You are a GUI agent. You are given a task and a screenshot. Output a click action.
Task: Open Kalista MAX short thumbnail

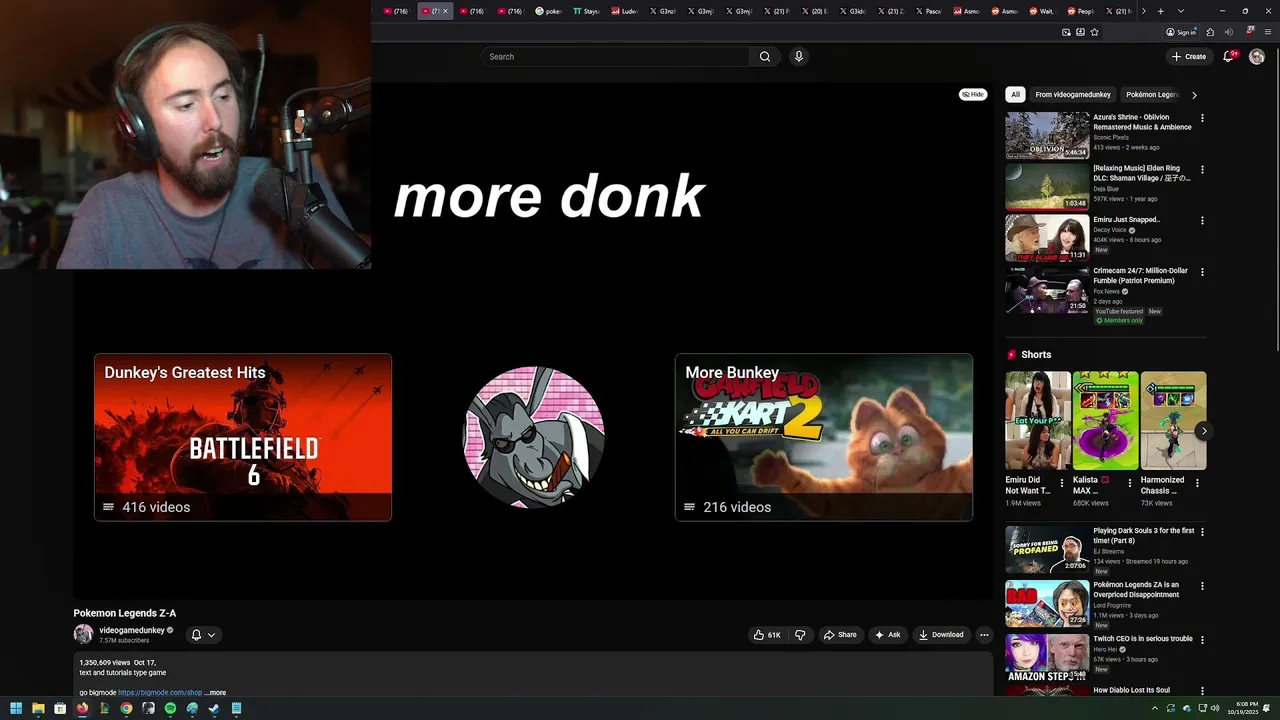(x=1106, y=420)
